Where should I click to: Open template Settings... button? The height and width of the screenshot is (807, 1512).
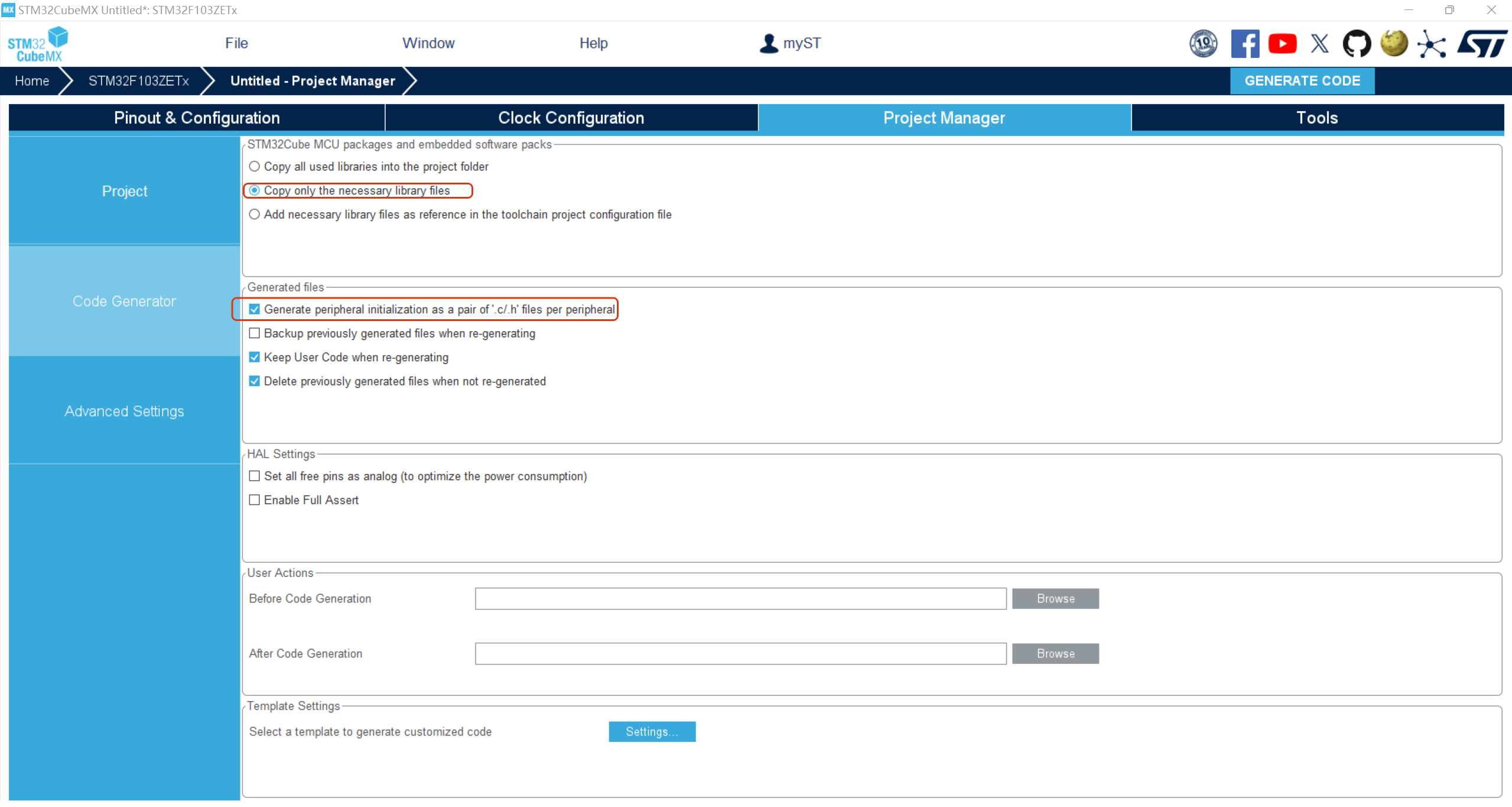point(652,732)
